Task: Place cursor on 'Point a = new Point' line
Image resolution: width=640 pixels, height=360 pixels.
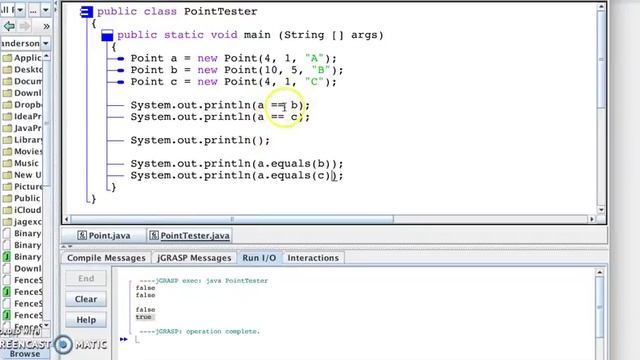Action: [233, 58]
